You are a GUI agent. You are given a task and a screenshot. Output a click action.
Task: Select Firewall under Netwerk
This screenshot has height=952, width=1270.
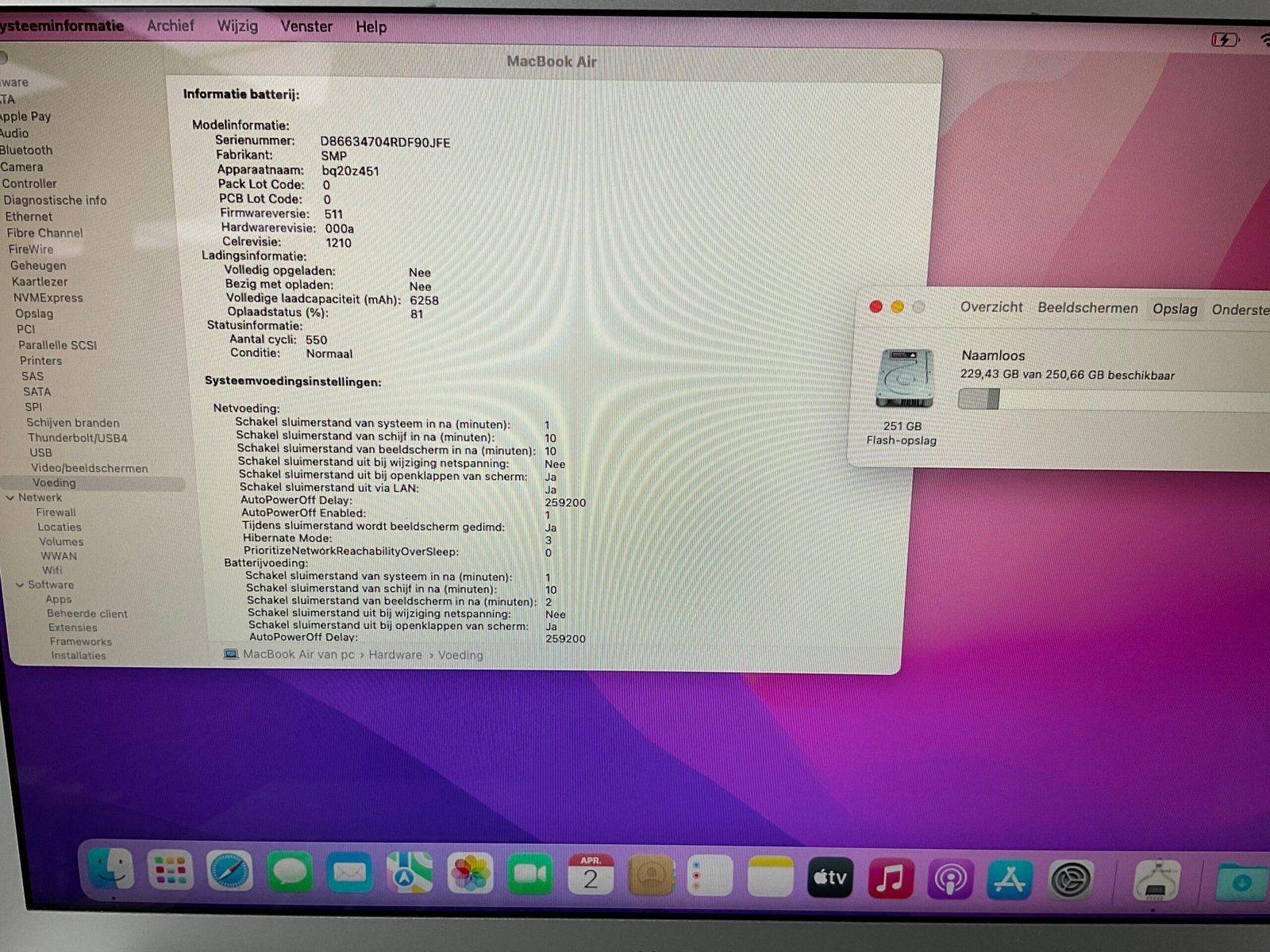coord(56,512)
